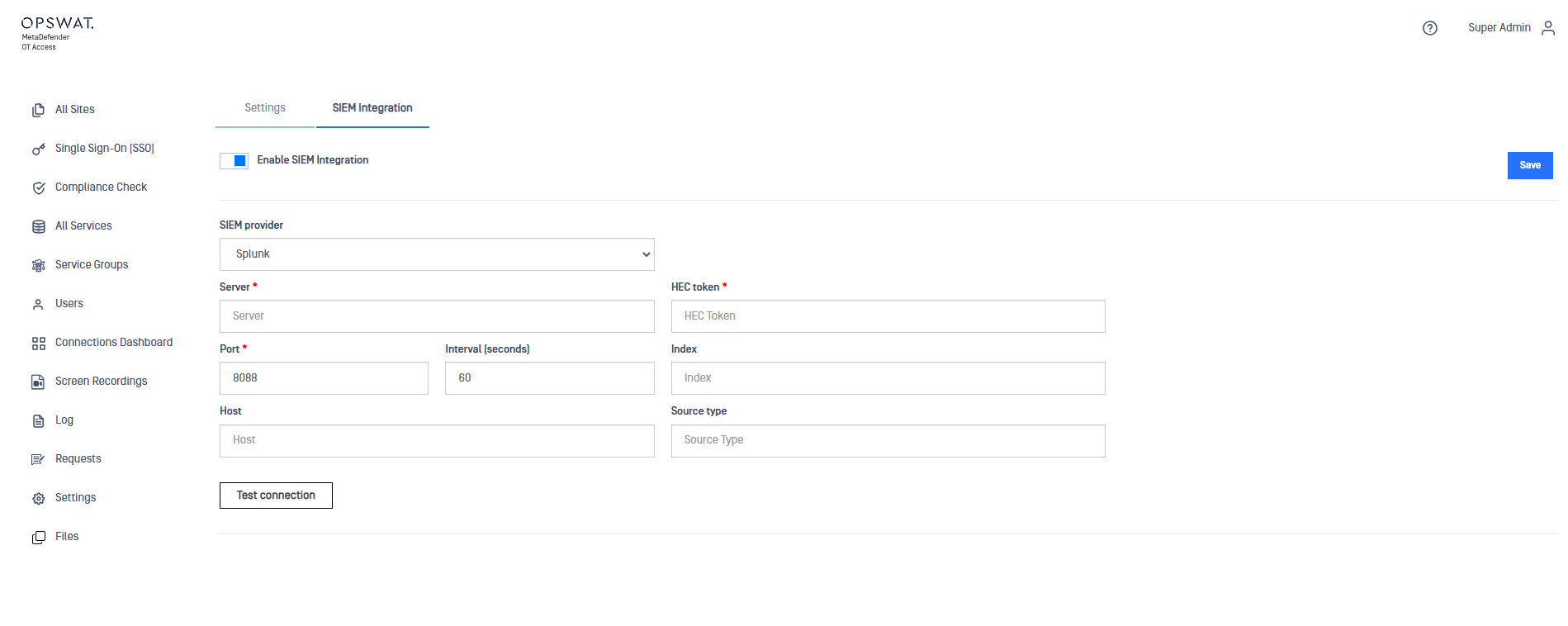Click the Host input field
This screenshot has width=1568, height=626.
[437, 441]
